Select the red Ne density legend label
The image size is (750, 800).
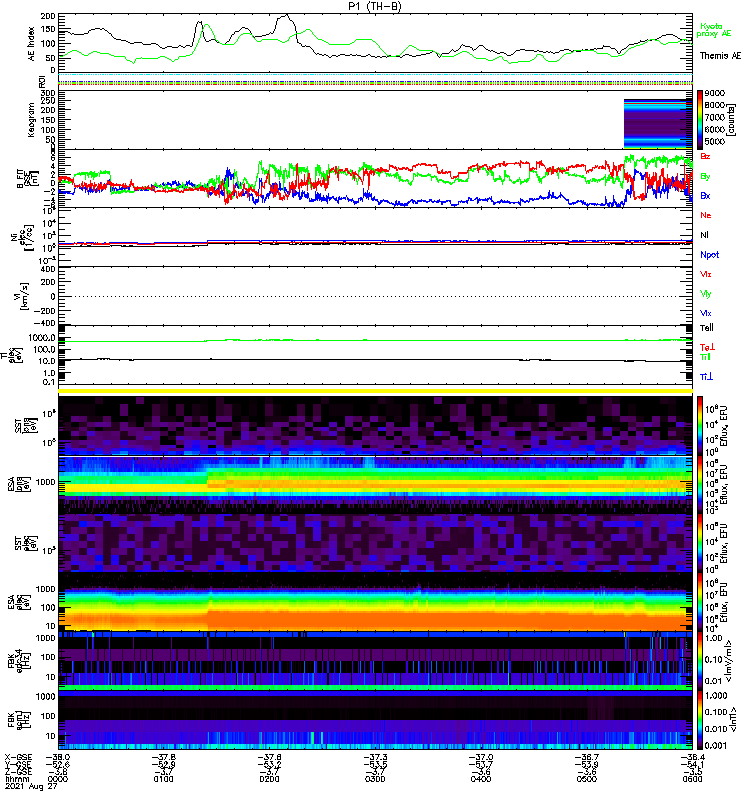[705, 215]
